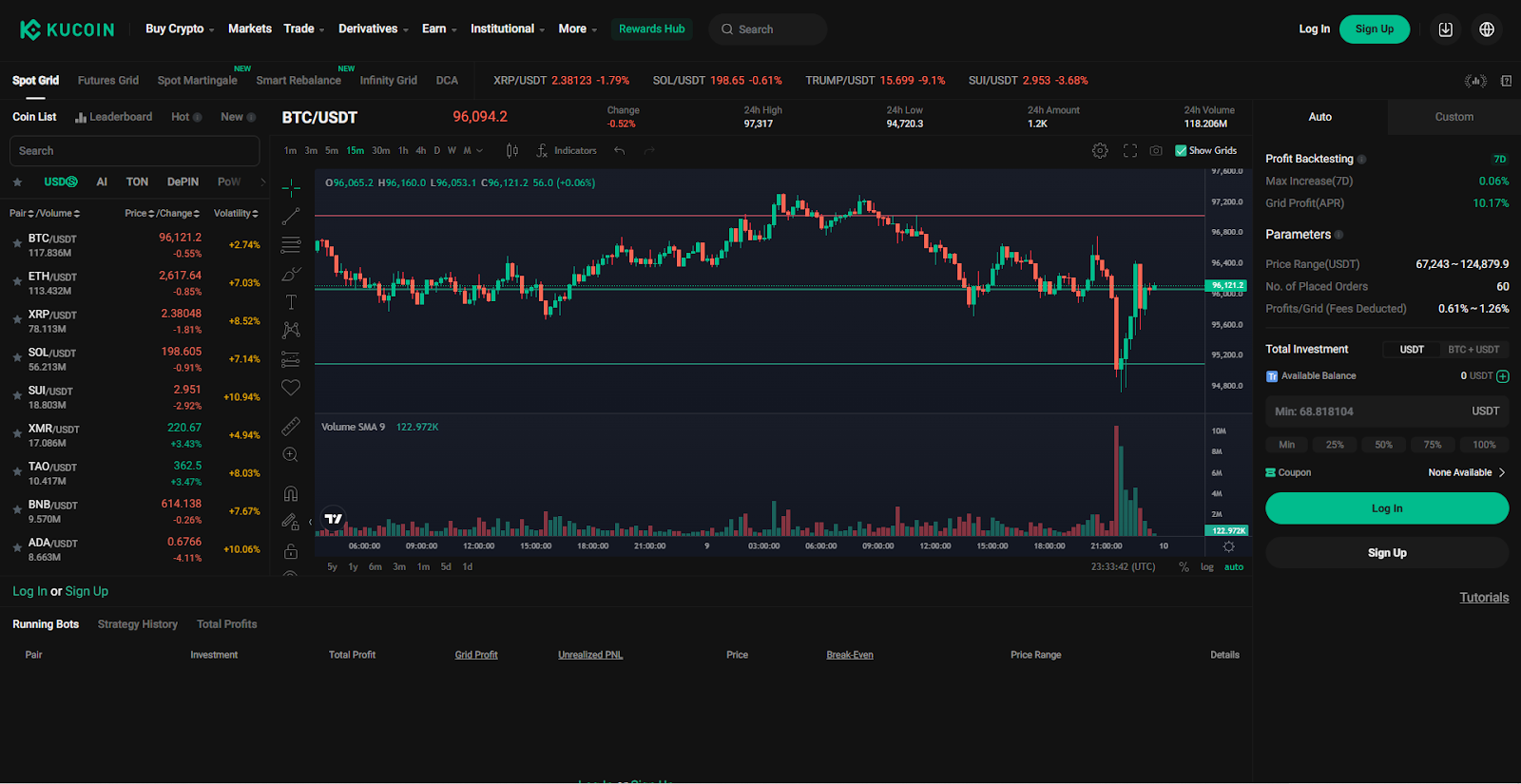
Task: Click the TradingView logo on chart
Action: 333,519
